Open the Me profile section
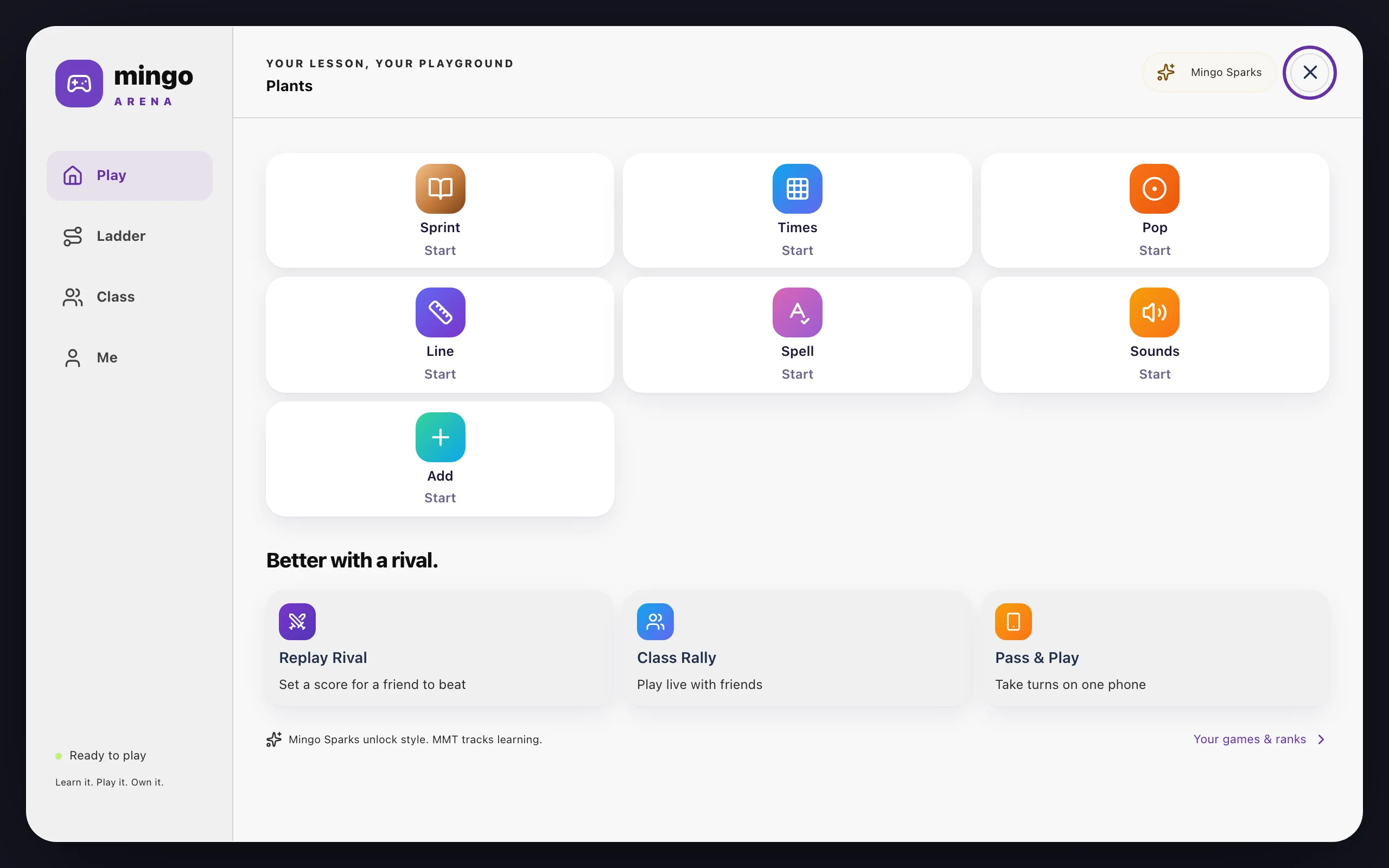This screenshot has width=1389, height=868. pos(130,358)
